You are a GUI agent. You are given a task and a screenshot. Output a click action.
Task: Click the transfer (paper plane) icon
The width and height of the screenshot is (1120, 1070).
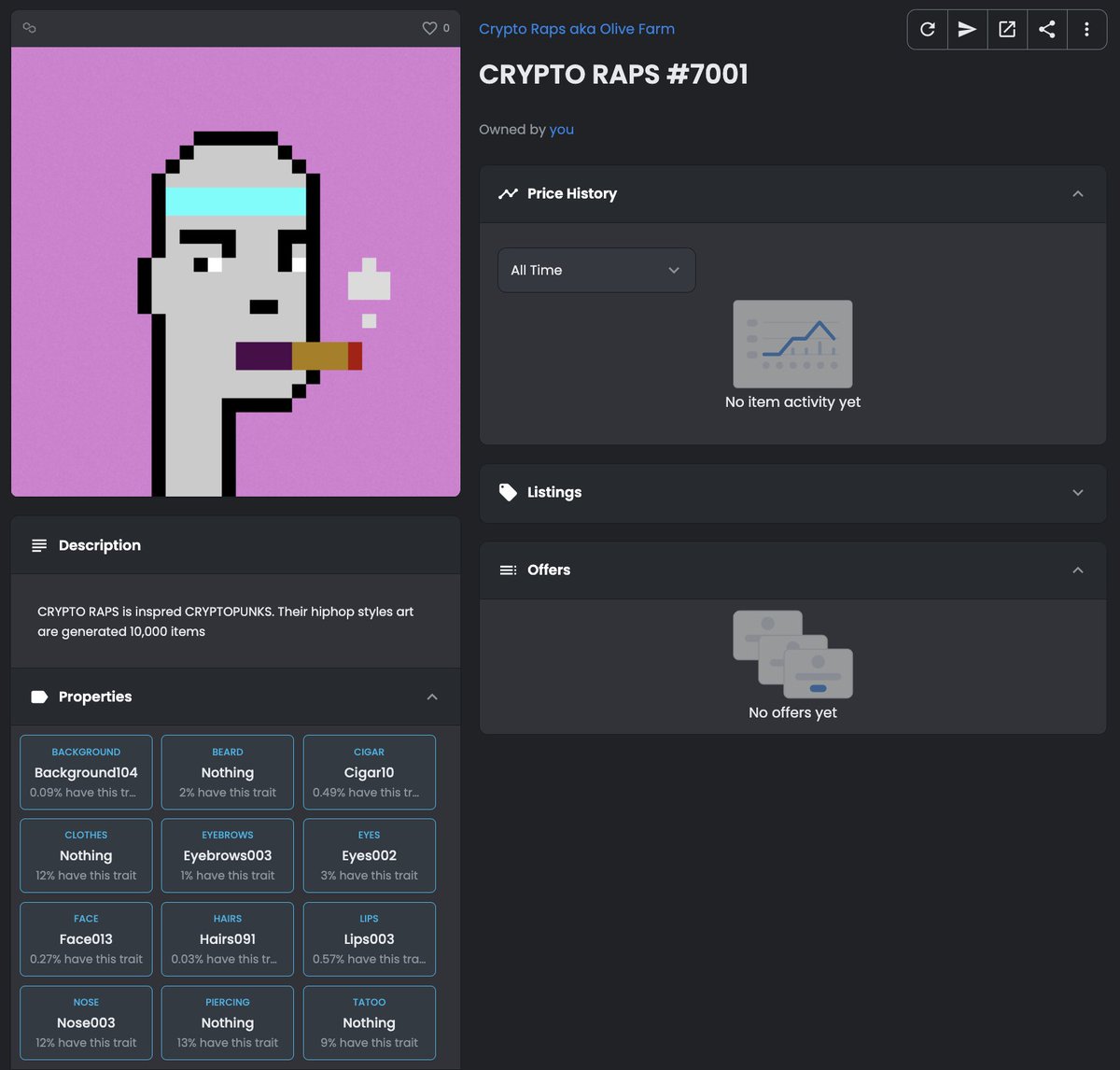click(968, 29)
